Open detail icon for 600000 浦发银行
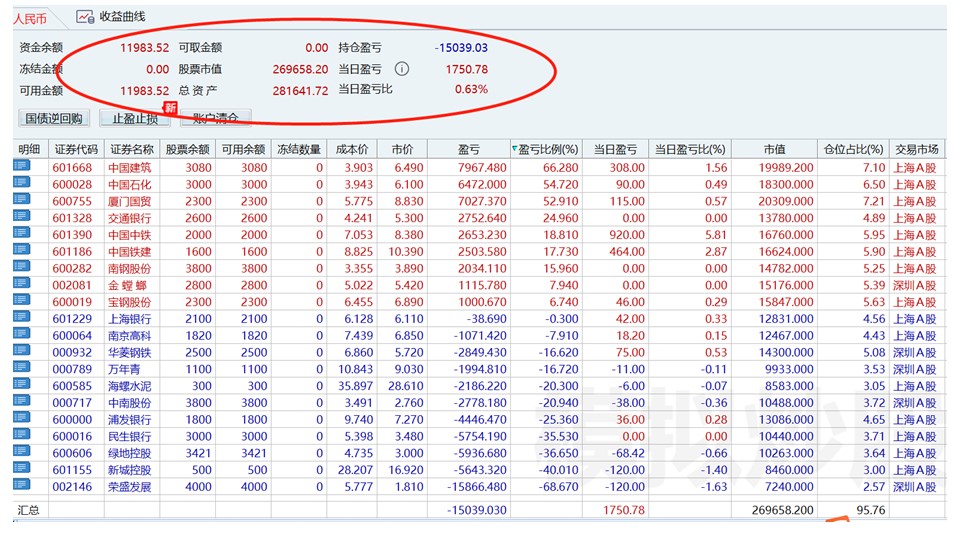The height and width of the screenshot is (540, 960). (x=21, y=418)
